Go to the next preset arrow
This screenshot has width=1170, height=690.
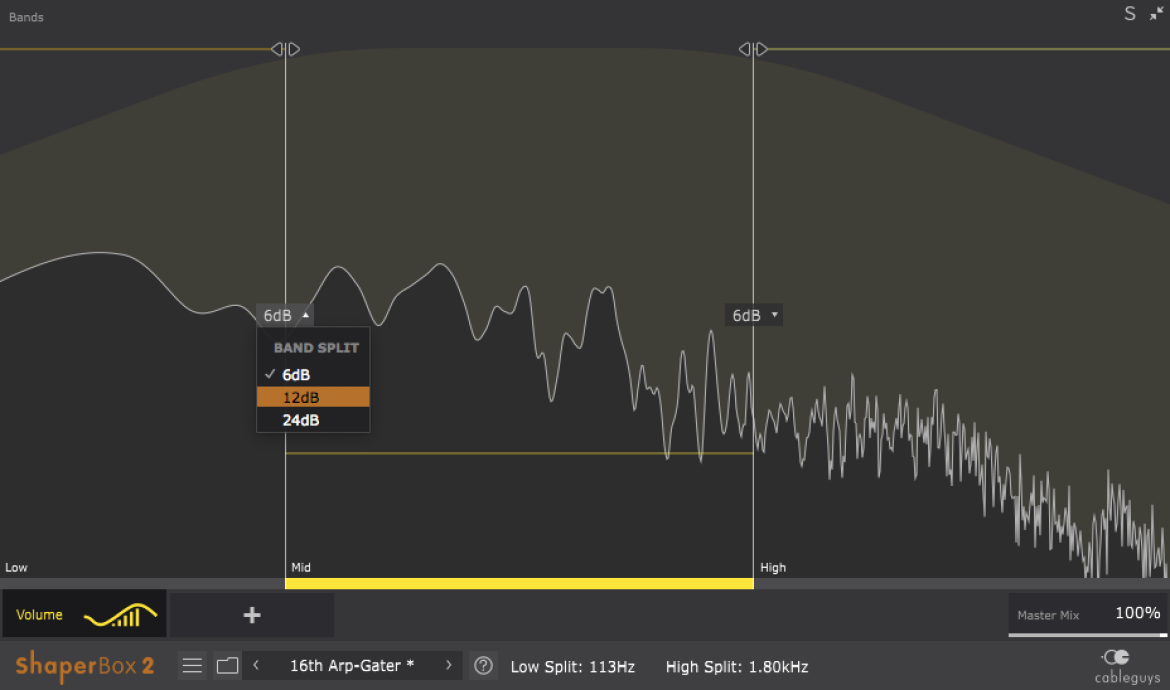448,665
